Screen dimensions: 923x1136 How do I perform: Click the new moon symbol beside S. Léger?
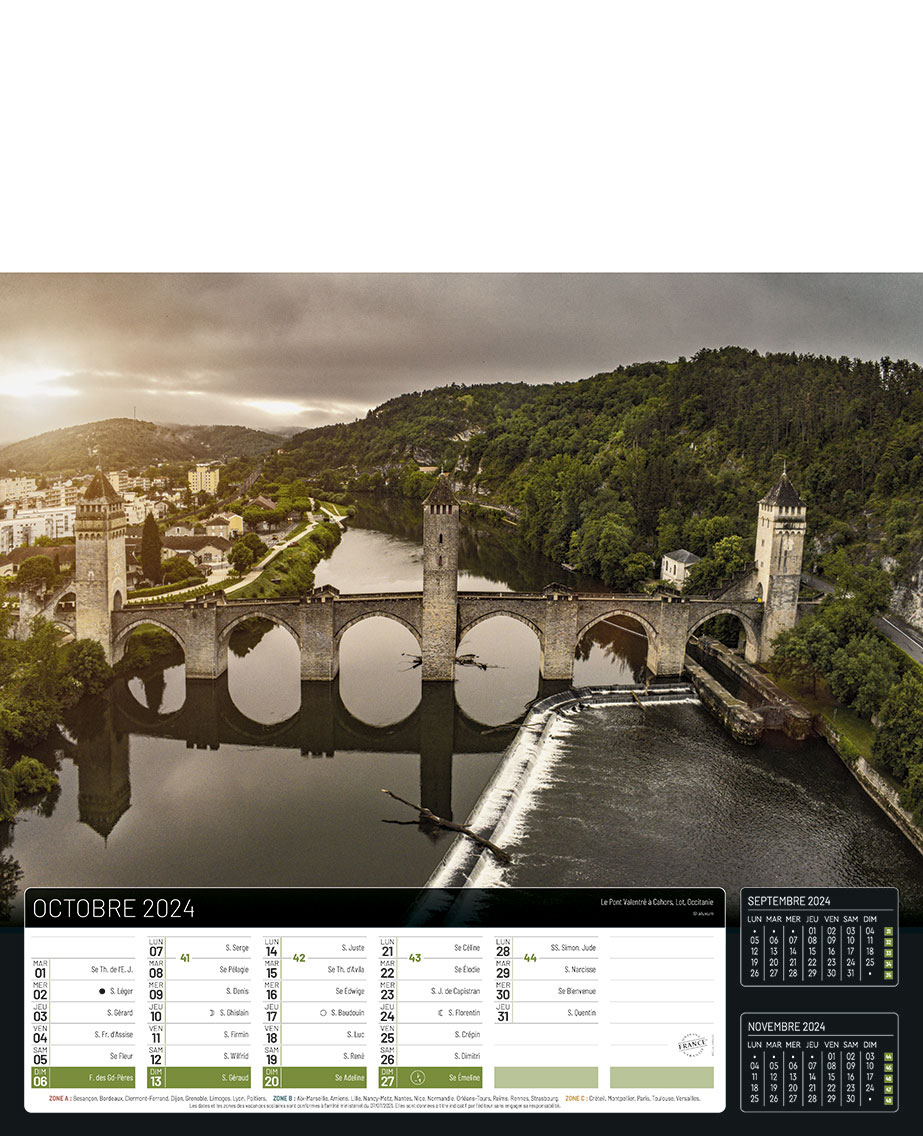(102, 991)
